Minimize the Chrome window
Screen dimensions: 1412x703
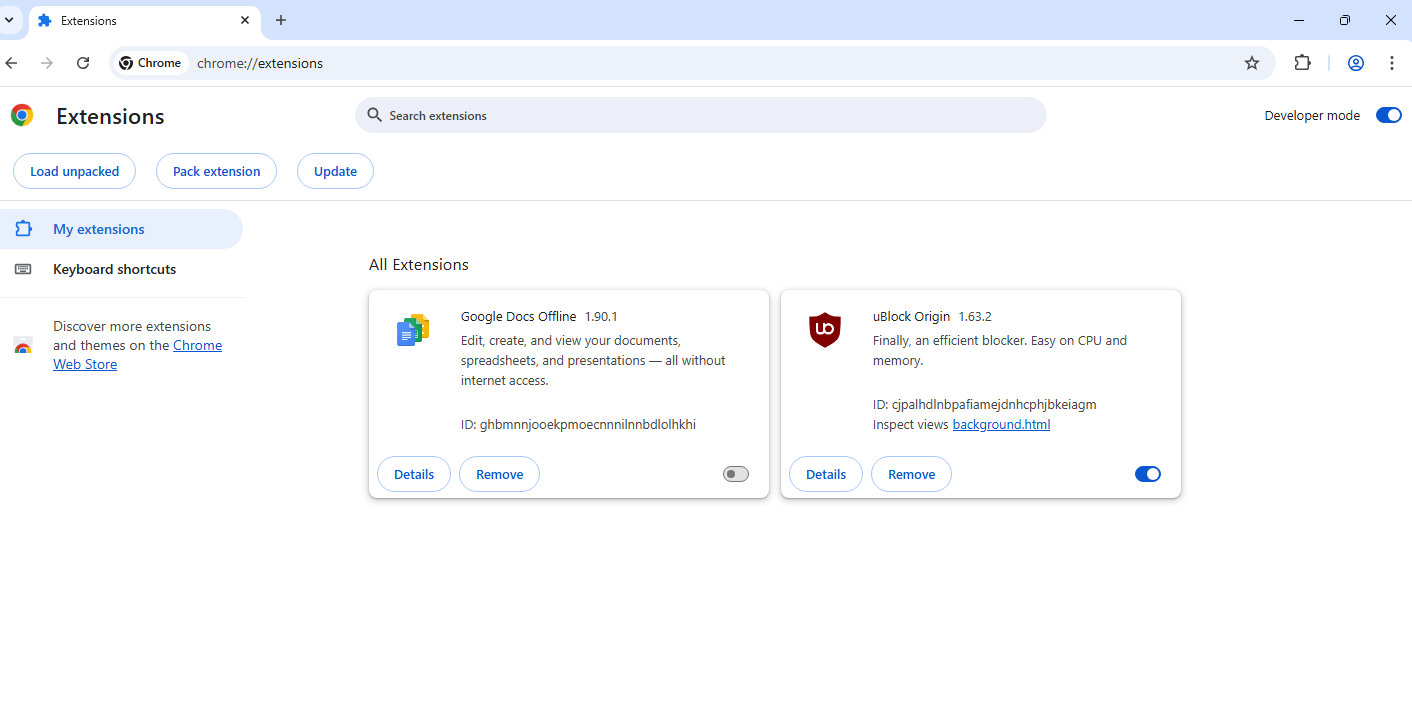pos(1299,20)
